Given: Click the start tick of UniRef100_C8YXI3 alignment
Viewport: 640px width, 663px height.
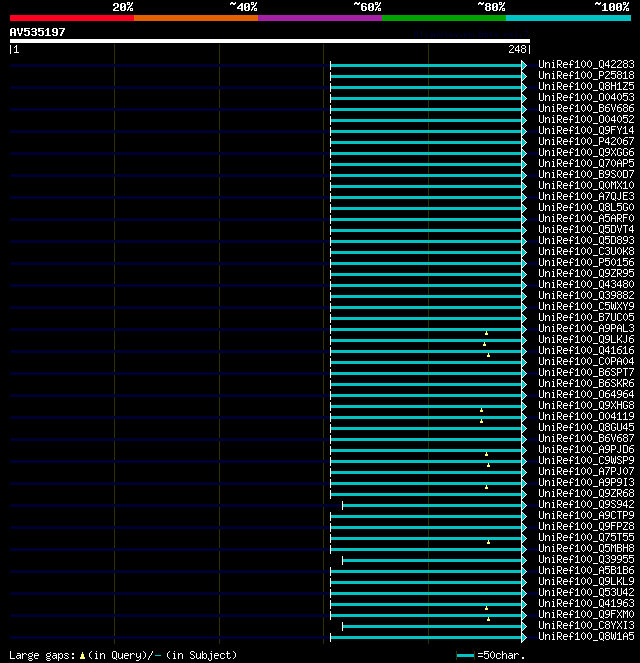Looking at the screenshot, I should (x=342, y=626).
